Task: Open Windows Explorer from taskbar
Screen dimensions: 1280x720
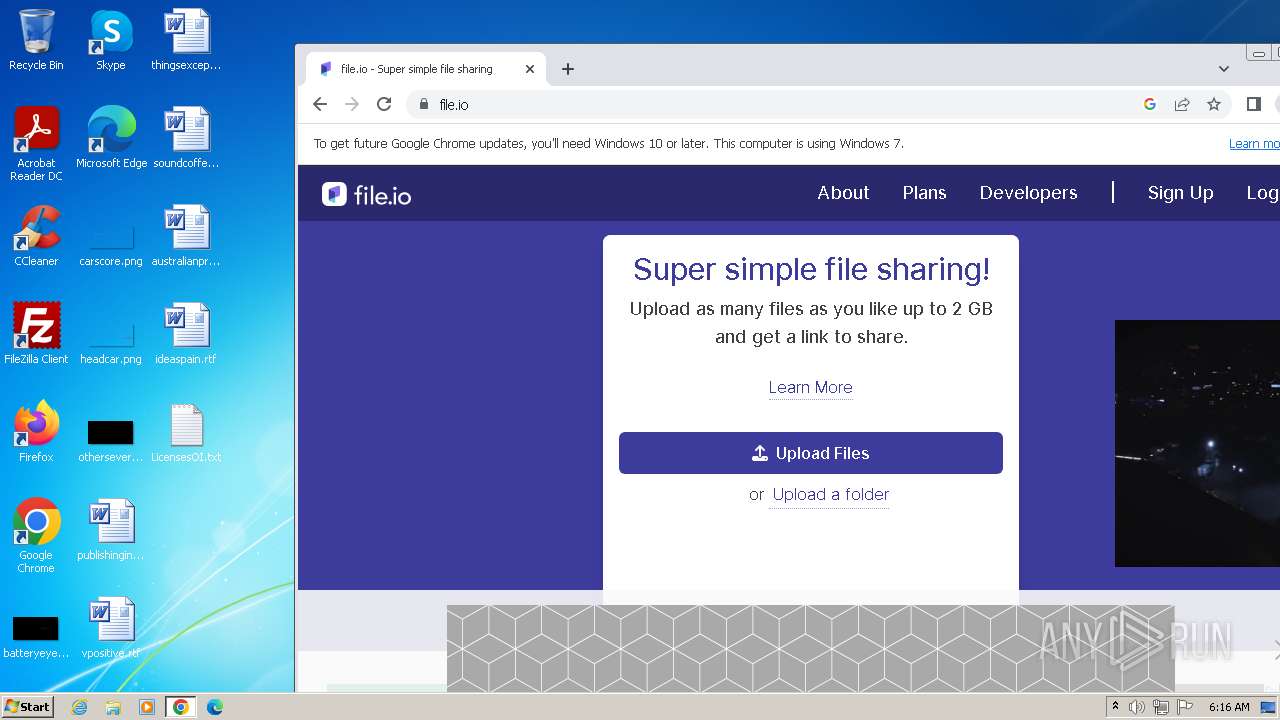Action: [x=113, y=707]
